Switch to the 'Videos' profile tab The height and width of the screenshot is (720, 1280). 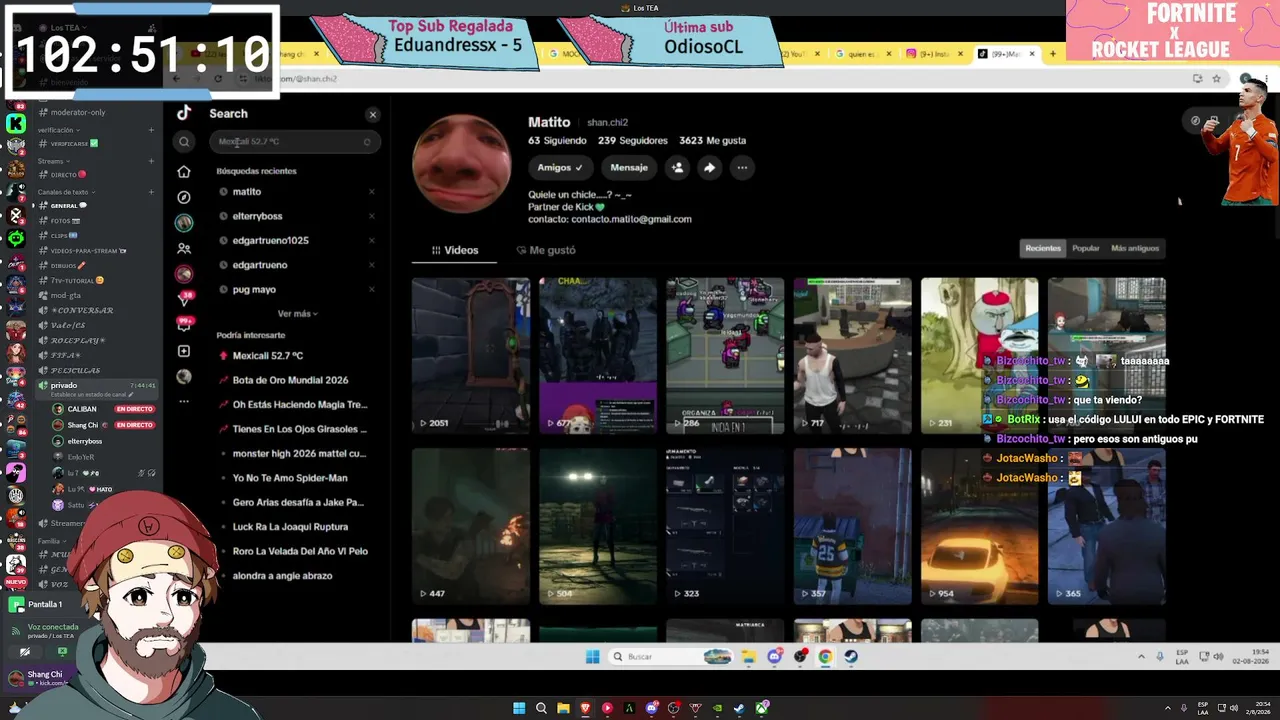(x=455, y=250)
